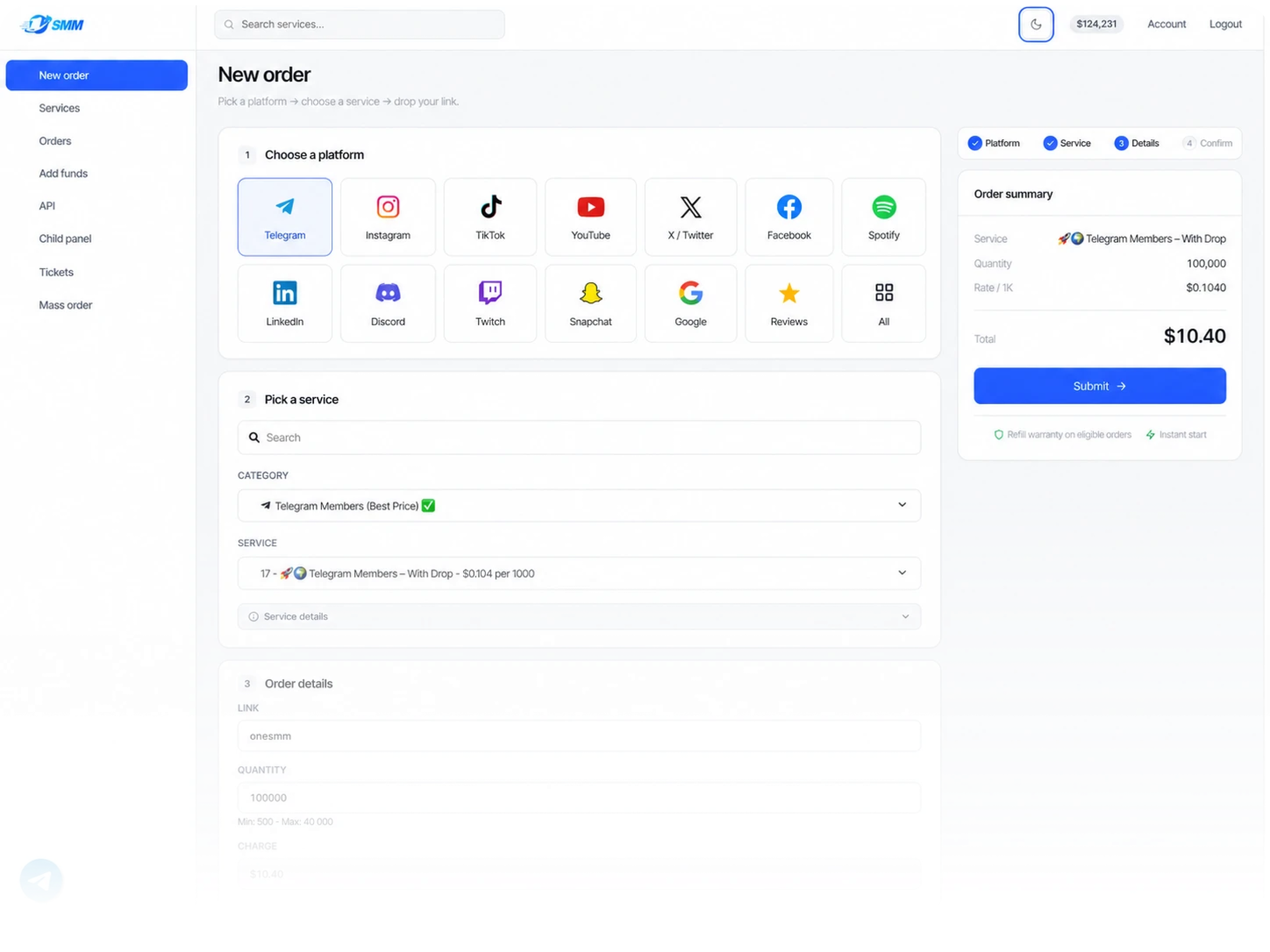Viewport: 1270px width, 952px height.
Task: Open Child panel in sidebar
Action: click(x=65, y=239)
